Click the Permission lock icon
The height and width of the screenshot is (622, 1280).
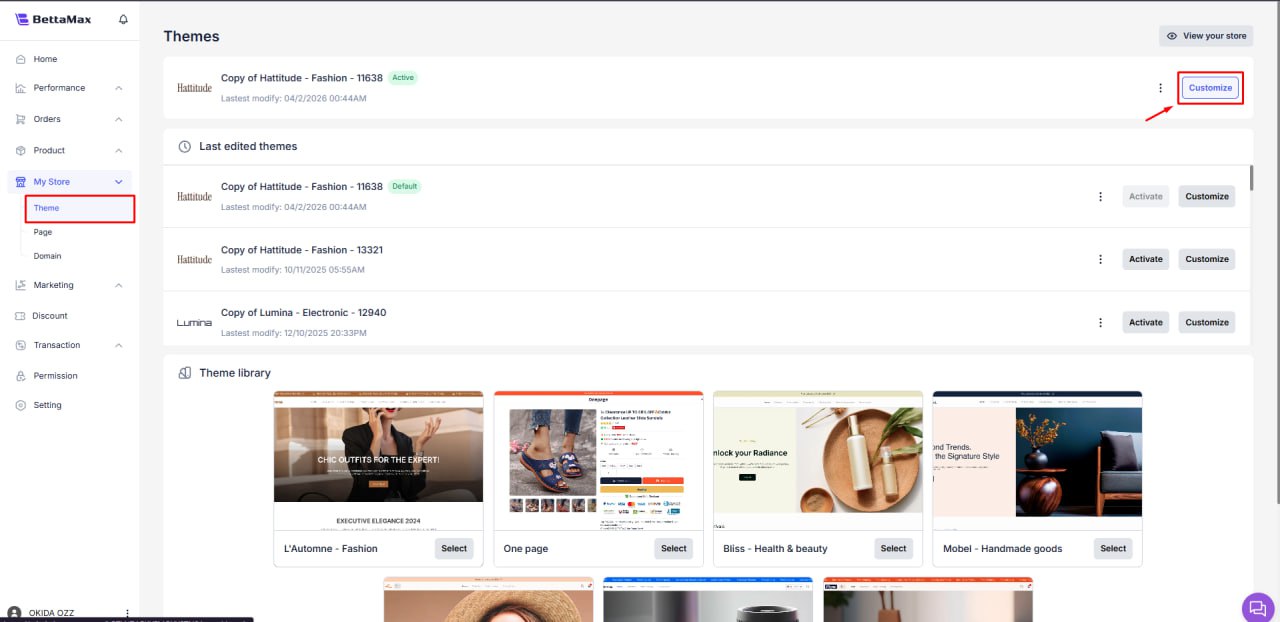tap(20, 376)
